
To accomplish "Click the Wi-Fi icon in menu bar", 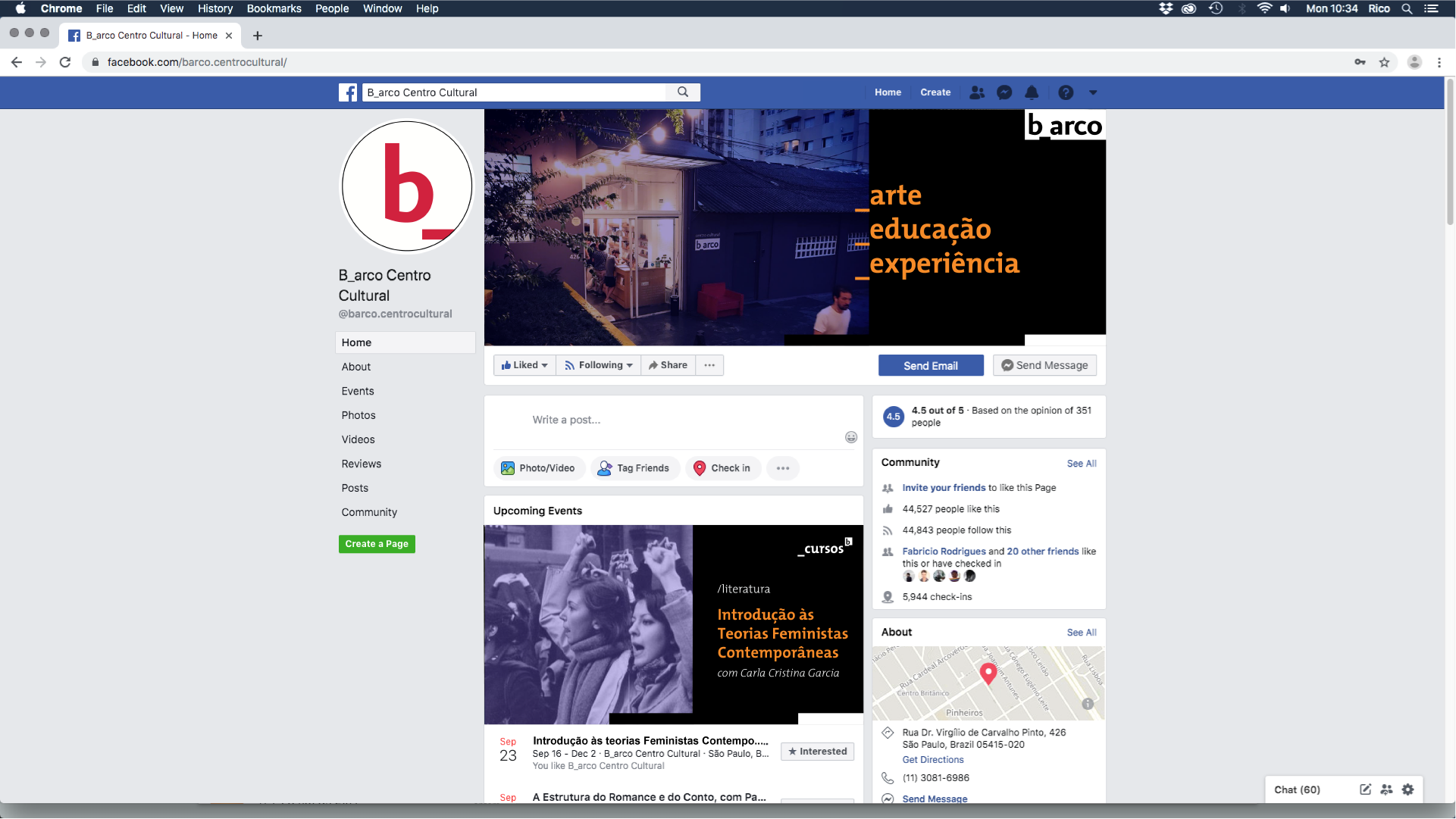I will pos(1263,8).
